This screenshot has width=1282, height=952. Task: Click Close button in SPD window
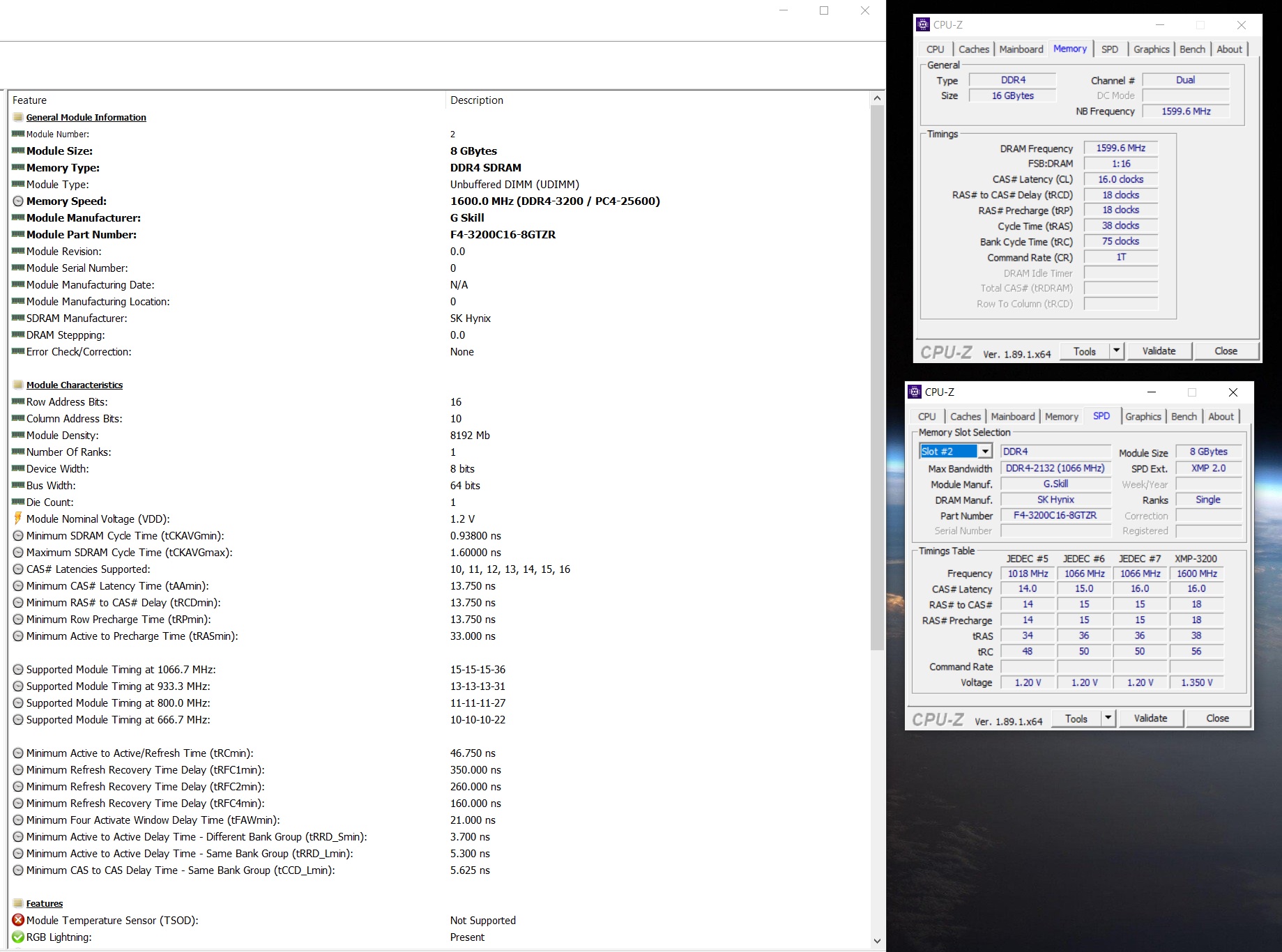coord(1218,718)
